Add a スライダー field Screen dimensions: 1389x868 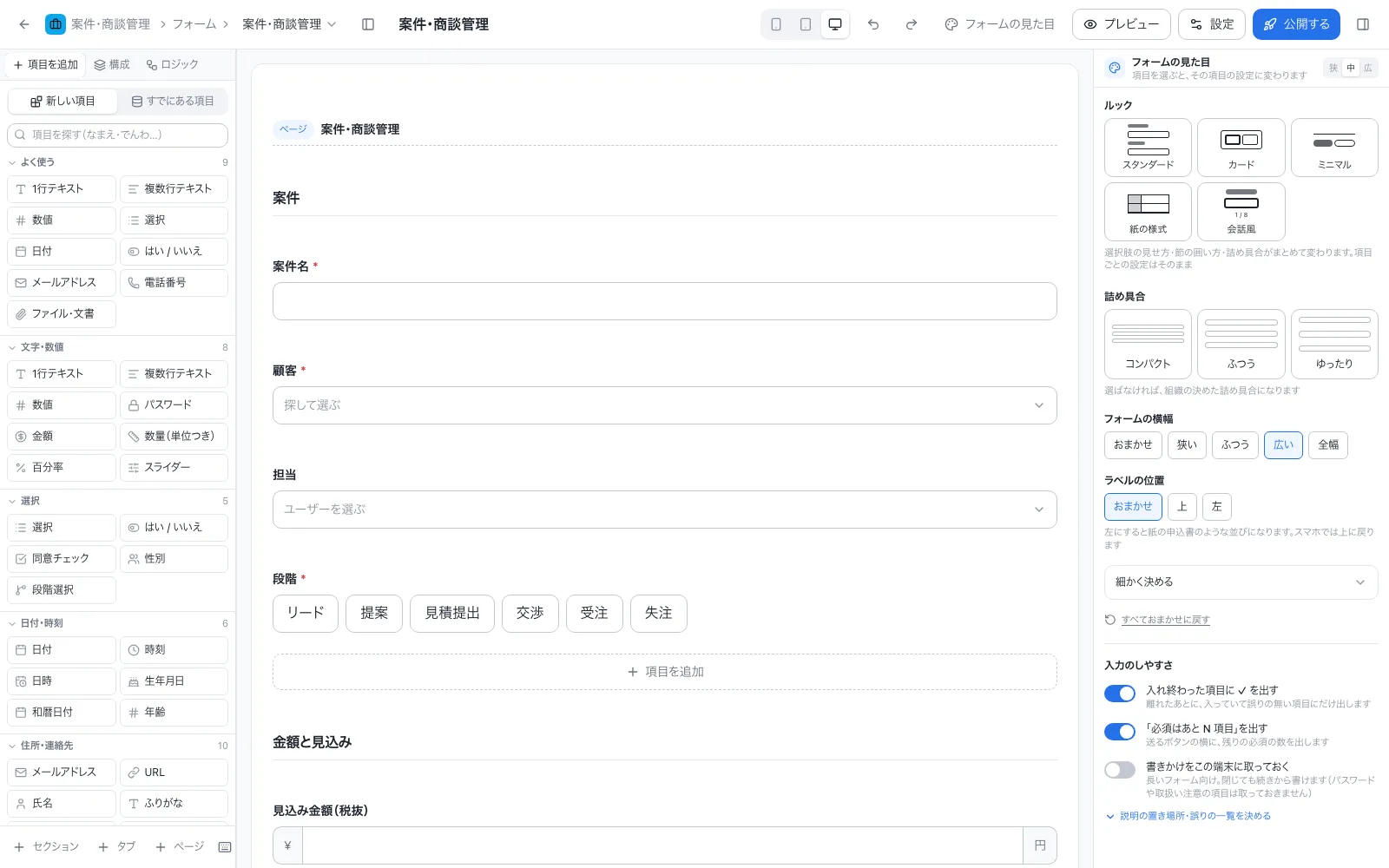coord(174,468)
